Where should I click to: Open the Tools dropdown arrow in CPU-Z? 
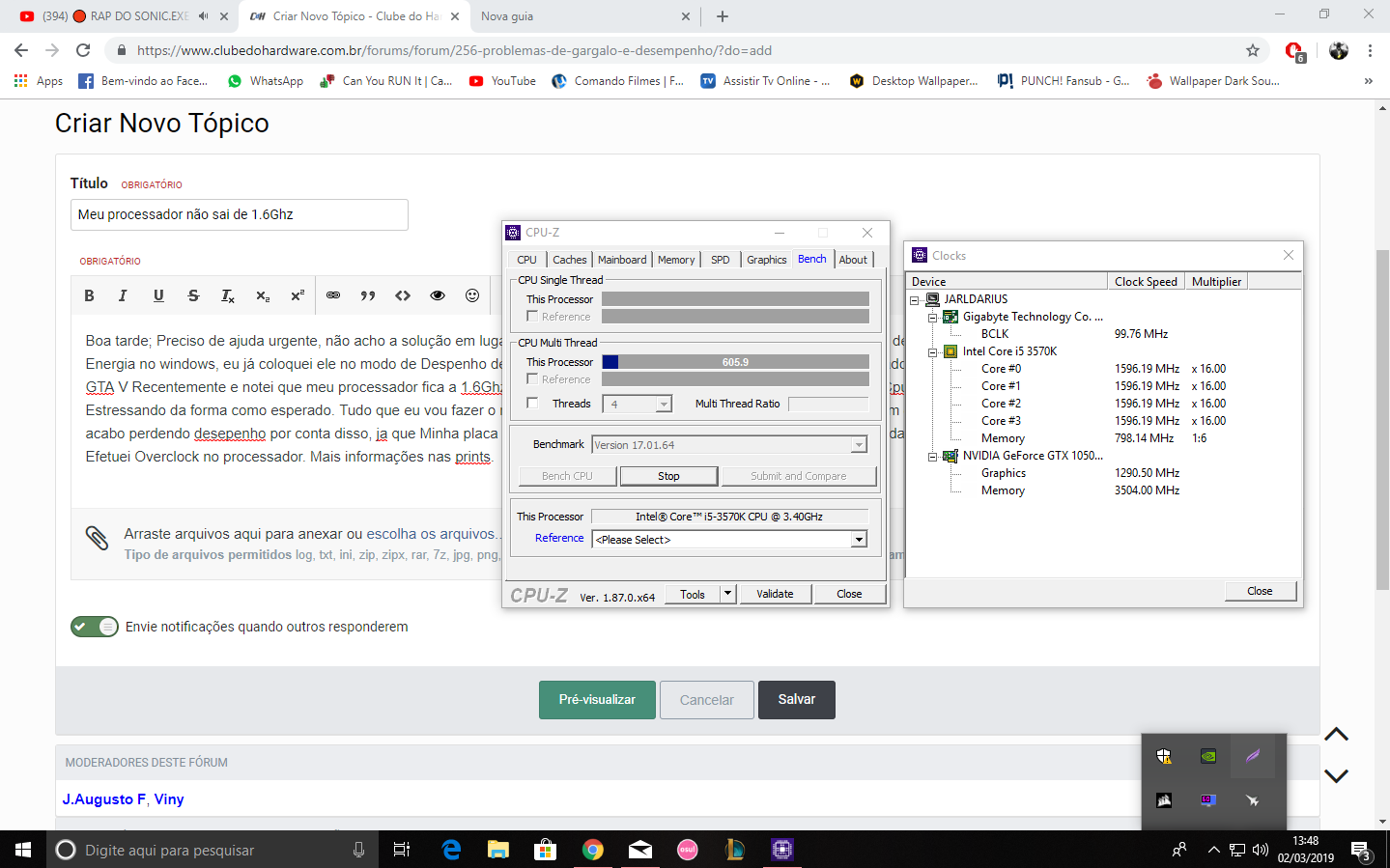point(729,594)
